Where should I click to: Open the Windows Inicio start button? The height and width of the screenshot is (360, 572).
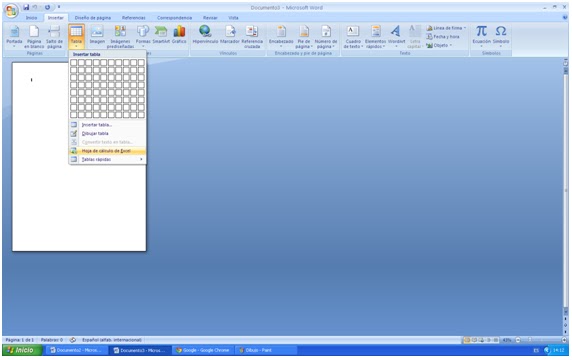[23, 350]
